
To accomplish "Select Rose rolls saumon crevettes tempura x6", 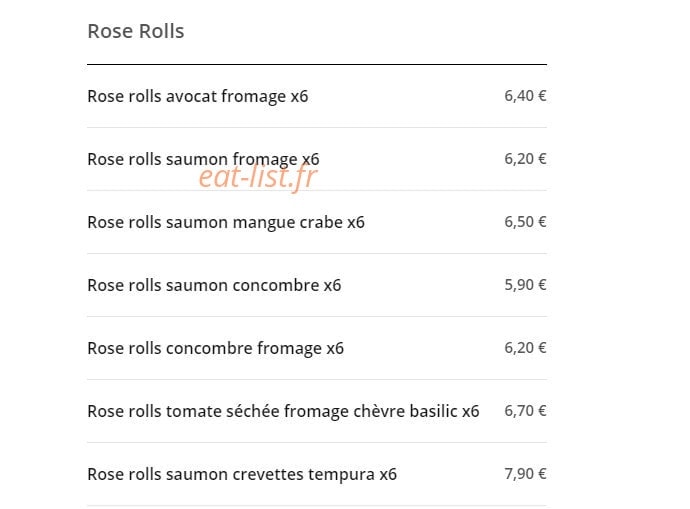I will coord(242,474).
